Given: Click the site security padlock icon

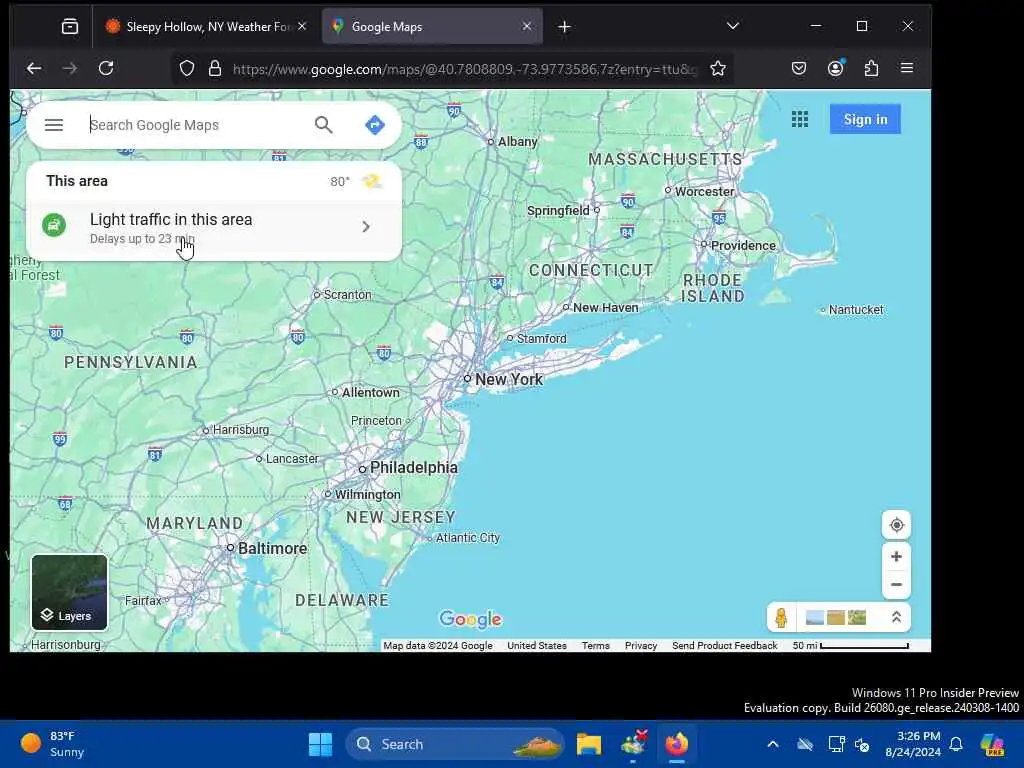Looking at the screenshot, I should (215, 69).
